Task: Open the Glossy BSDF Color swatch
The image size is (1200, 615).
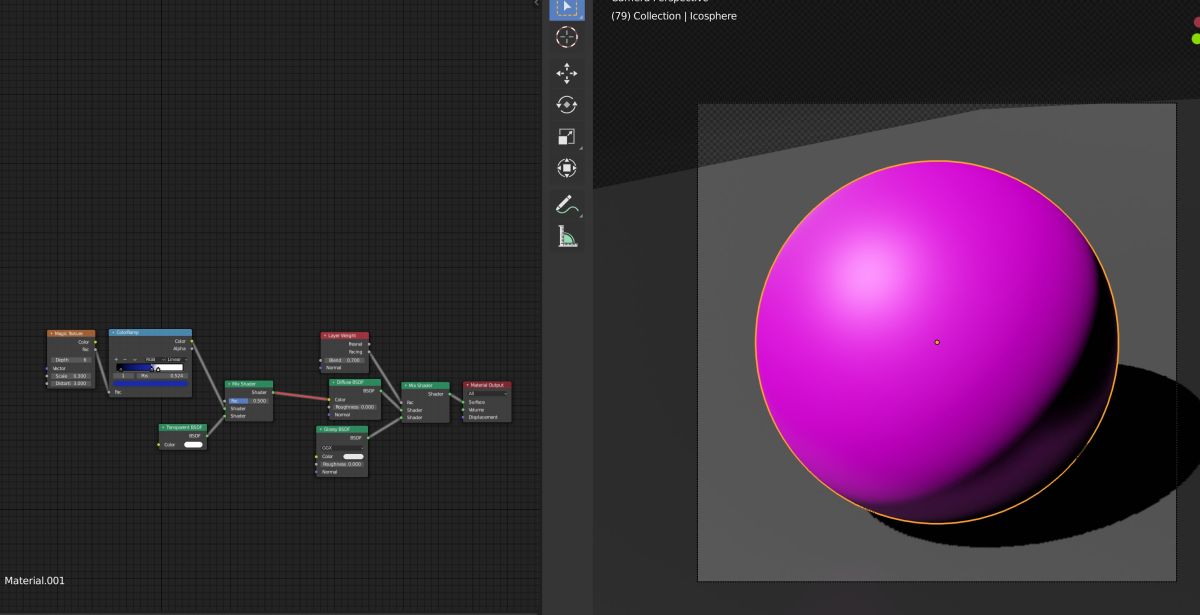Action: 353,457
